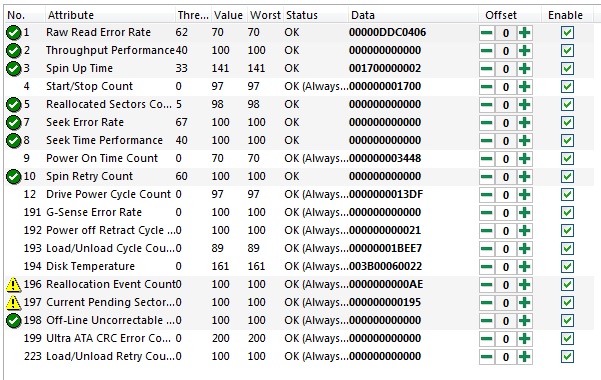Toggle Enable checkbox for Reallocated Sectors Count
The height and width of the screenshot is (380, 601).
[x=567, y=105]
